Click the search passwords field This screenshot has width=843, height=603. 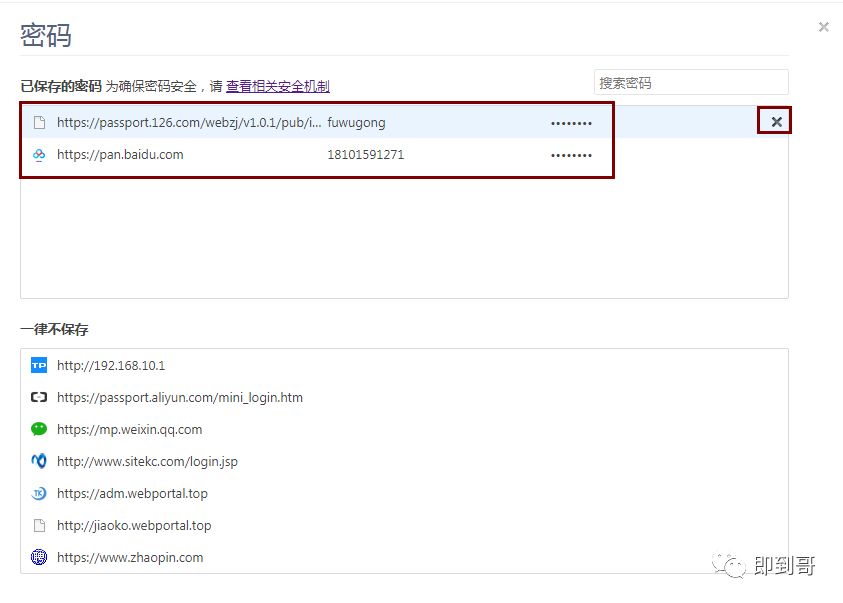tap(691, 83)
